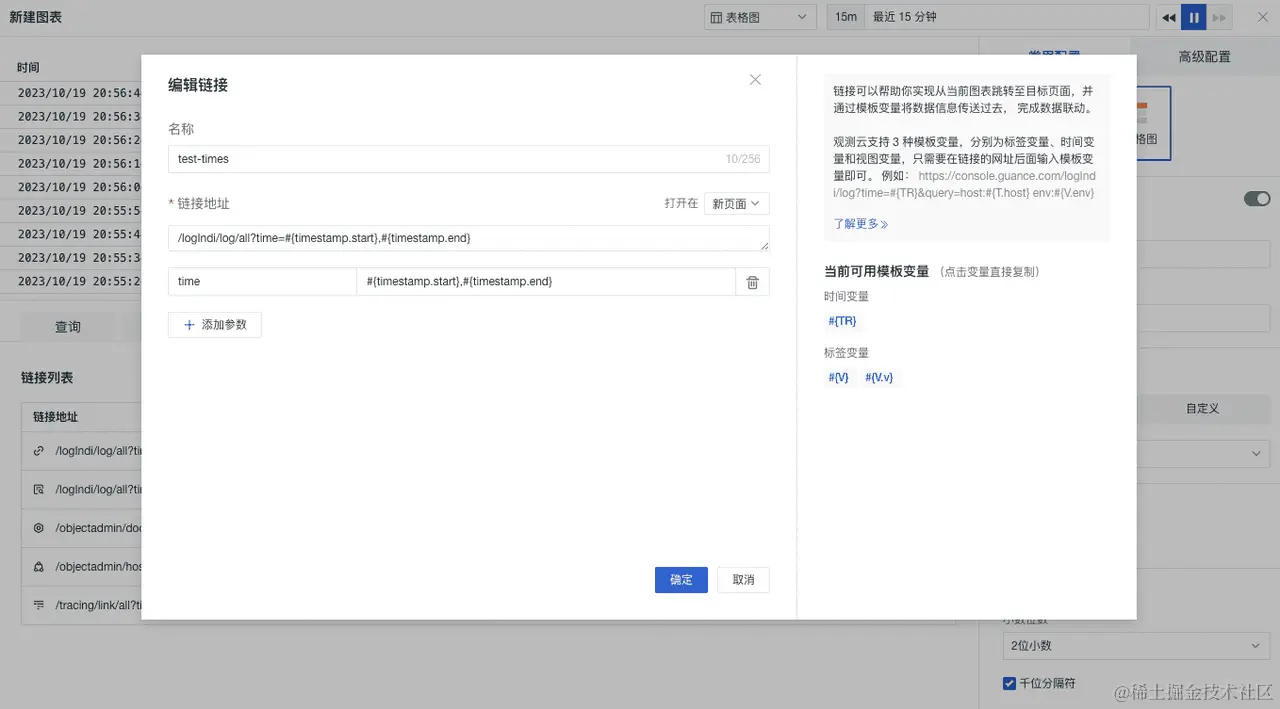Toggle the switch in the right config panel
1280x709 pixels.
point(1256,199)
